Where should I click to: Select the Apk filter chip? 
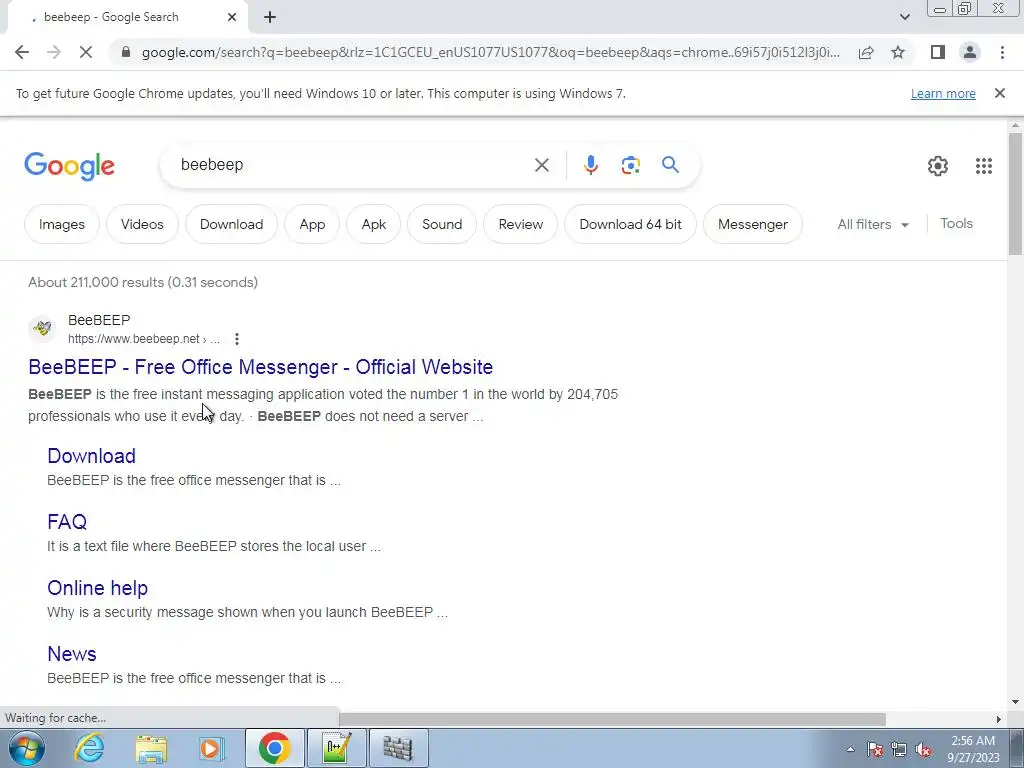click(374, 224)
